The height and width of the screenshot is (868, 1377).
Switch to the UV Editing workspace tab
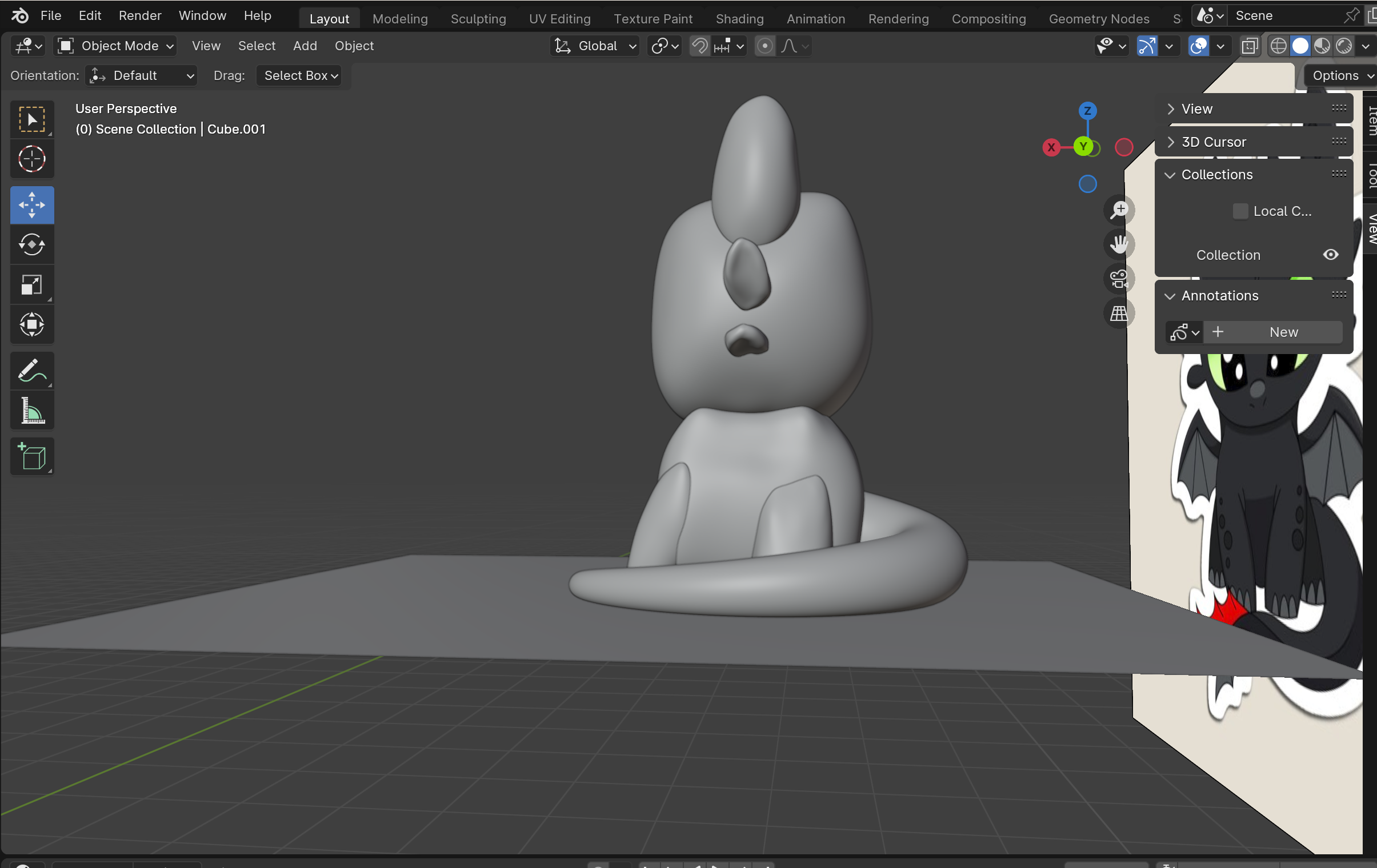pos(559,19)
